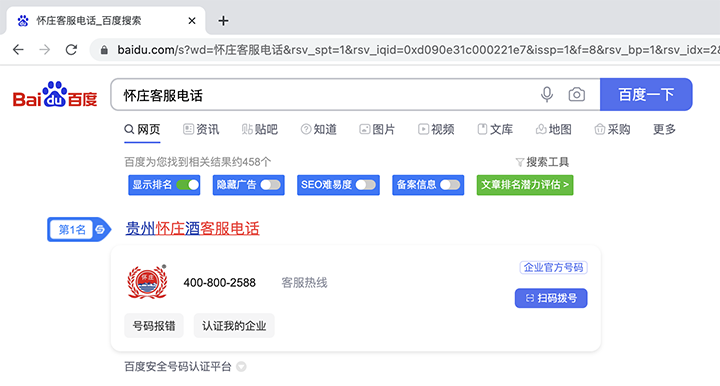Open the 知道 tab
The height and width of the screenshot is (386, 720).
point(319,129)
